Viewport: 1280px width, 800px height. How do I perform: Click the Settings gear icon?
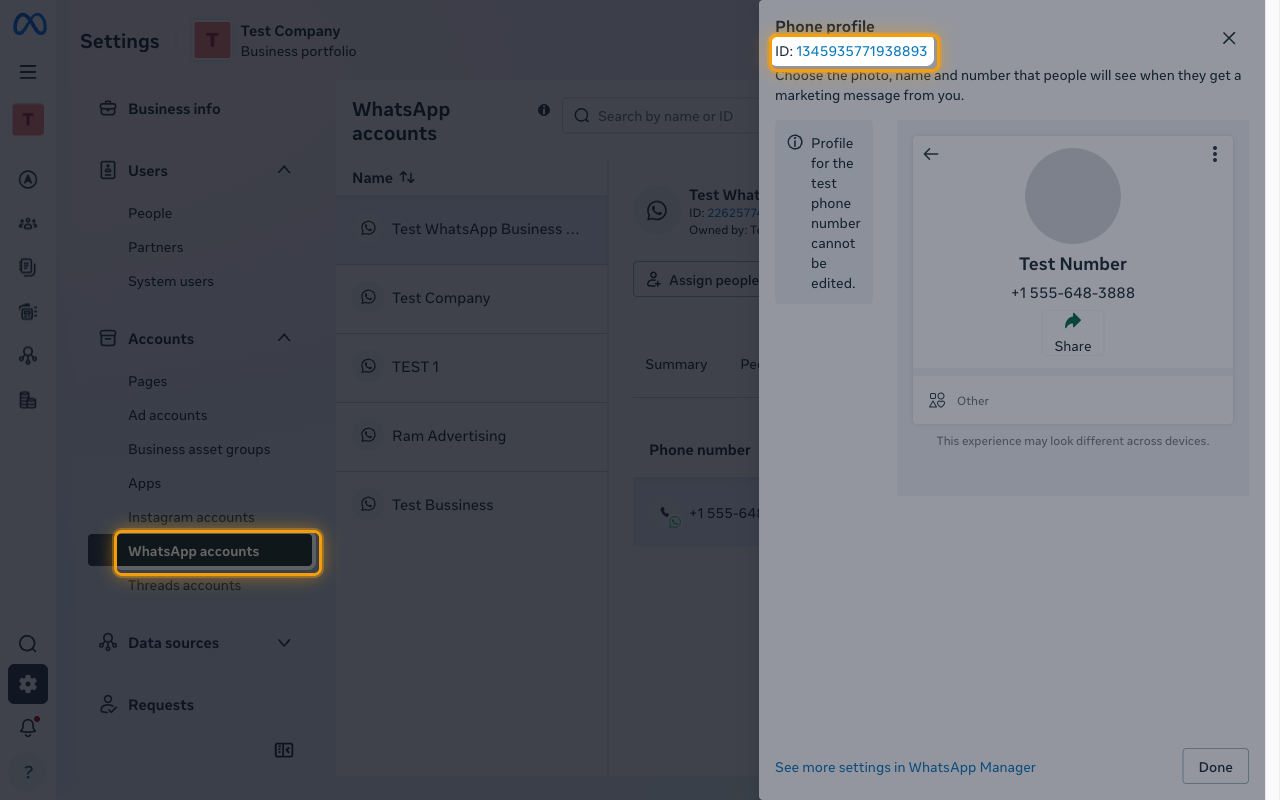28,684
